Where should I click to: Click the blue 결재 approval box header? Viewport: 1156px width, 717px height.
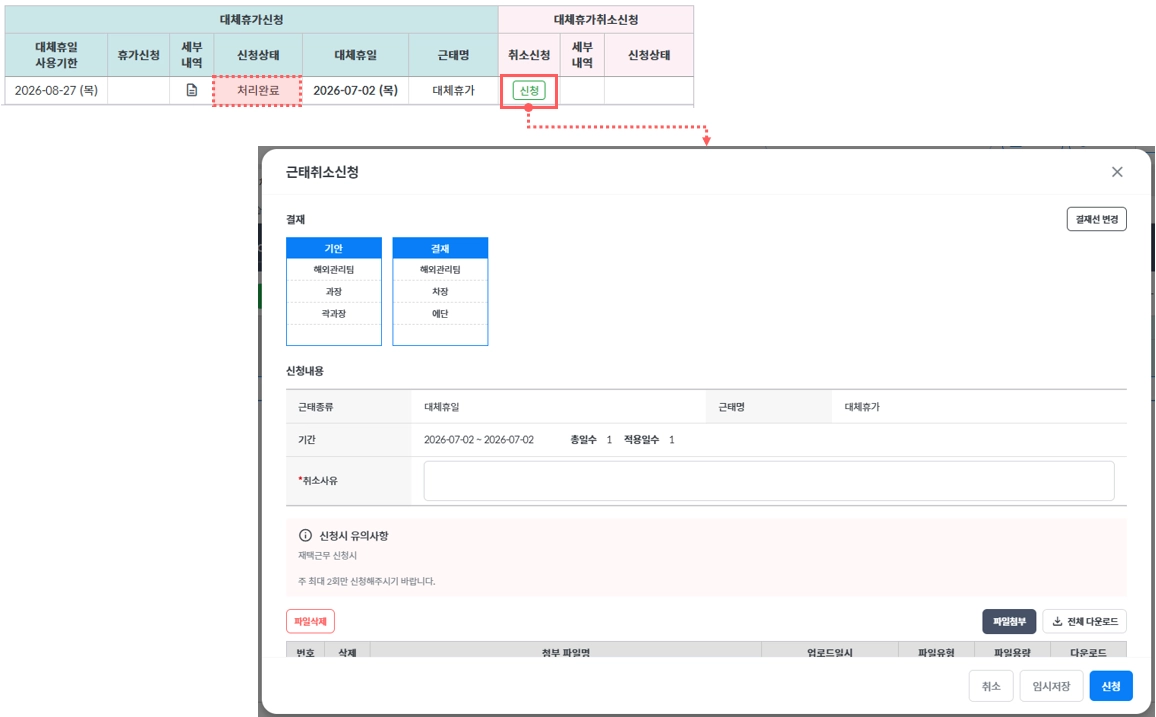pyautogui.click(x=440, y=248)
